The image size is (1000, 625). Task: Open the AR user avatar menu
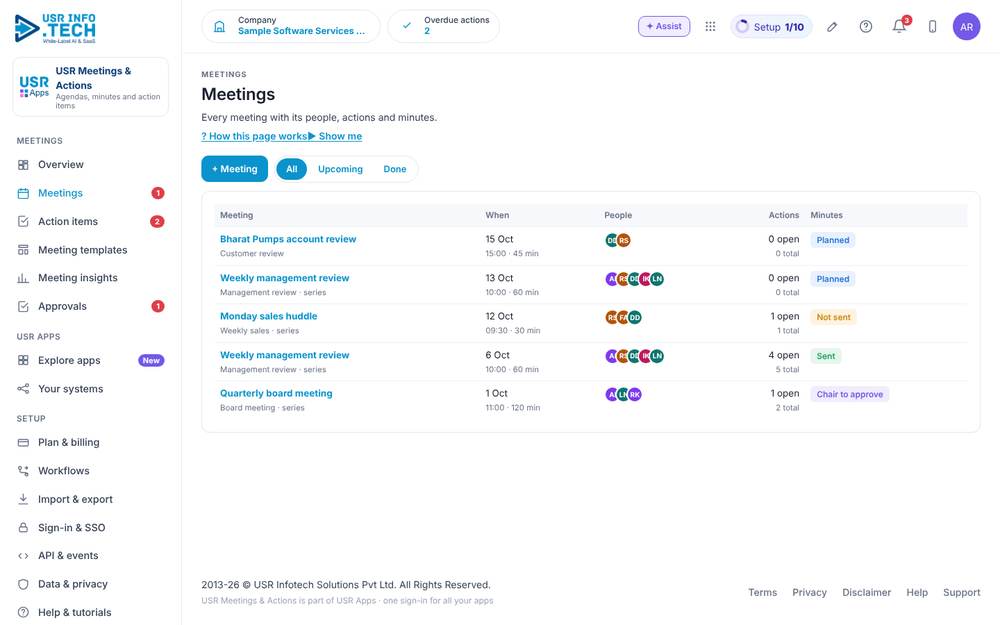pos(966,27)
